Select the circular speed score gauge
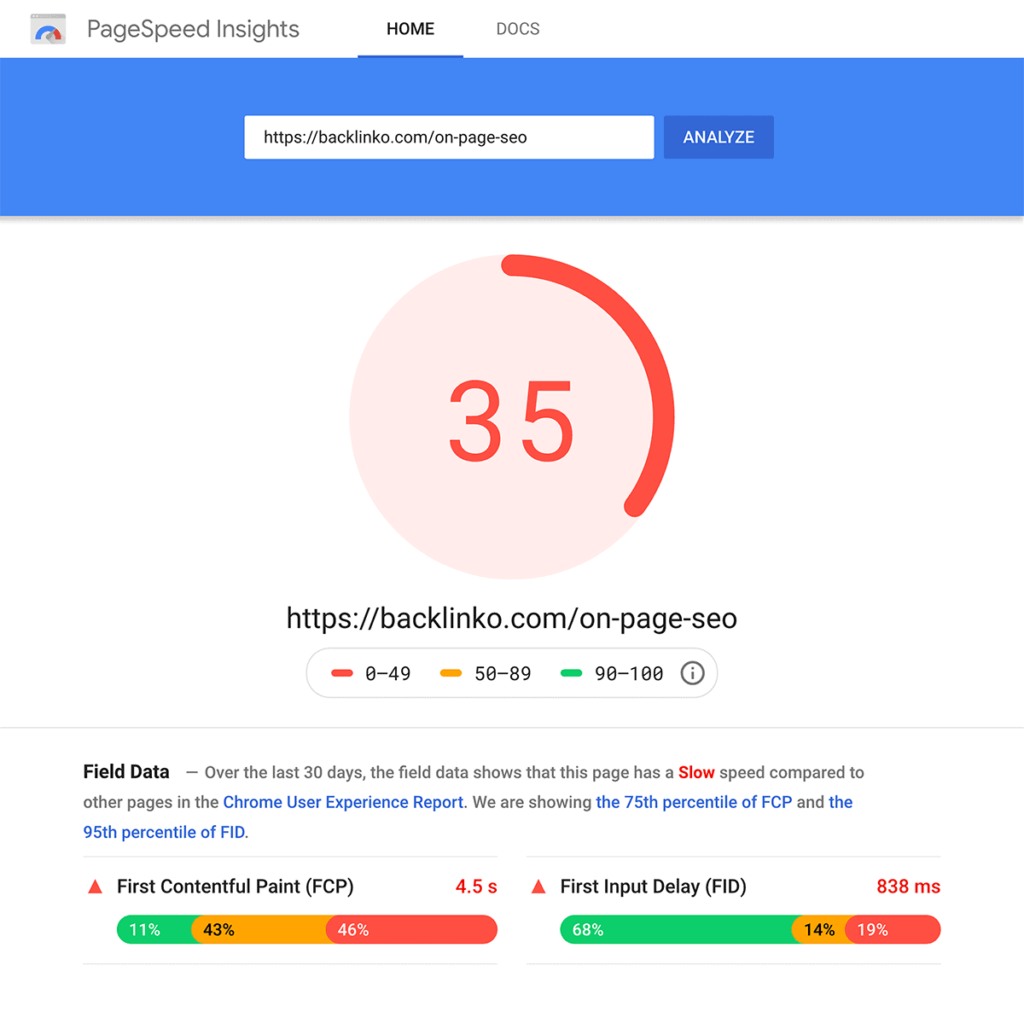The image size is (1024, 1035). [x=511, y=418]
